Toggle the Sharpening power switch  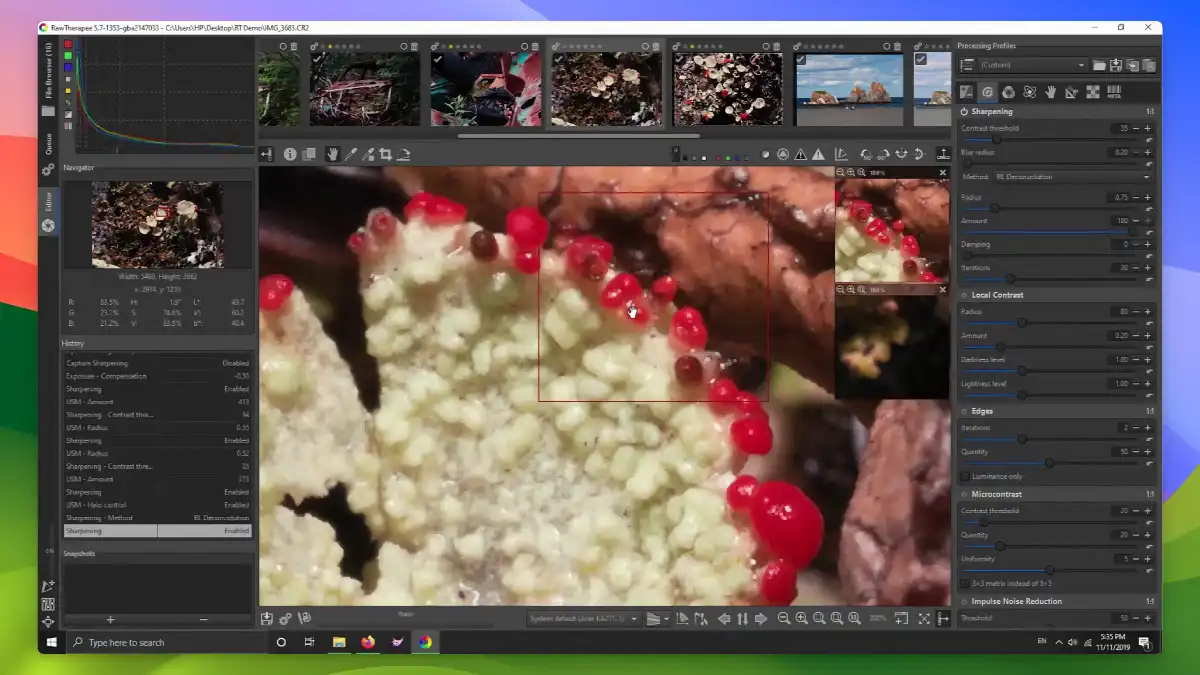coord(963,111)
